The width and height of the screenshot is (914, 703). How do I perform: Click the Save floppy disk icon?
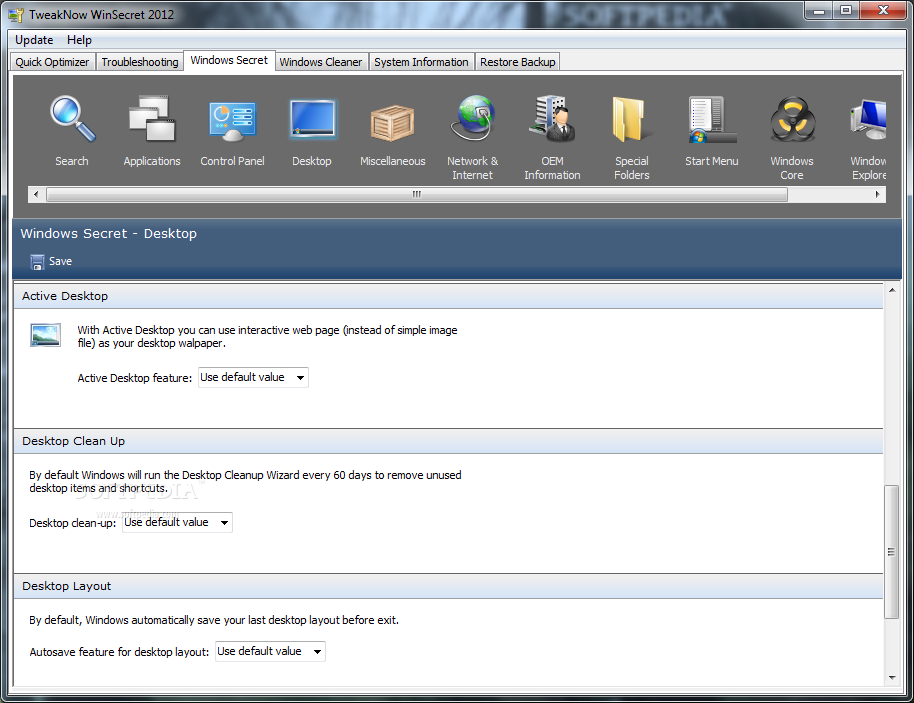(x=37, y=262)
